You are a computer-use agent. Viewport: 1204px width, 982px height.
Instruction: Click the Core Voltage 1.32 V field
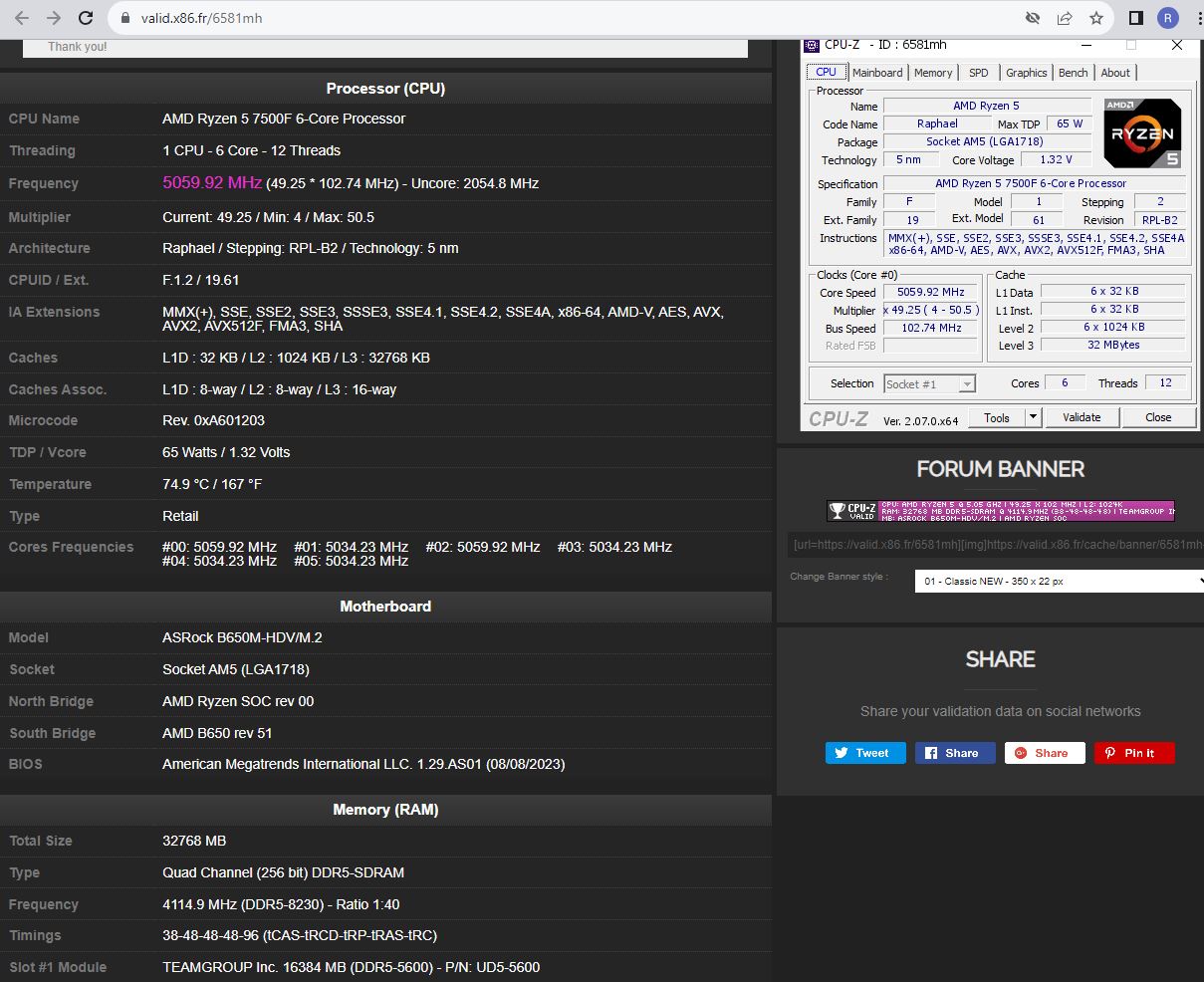pyautogui.click(x=1055, y=159)
